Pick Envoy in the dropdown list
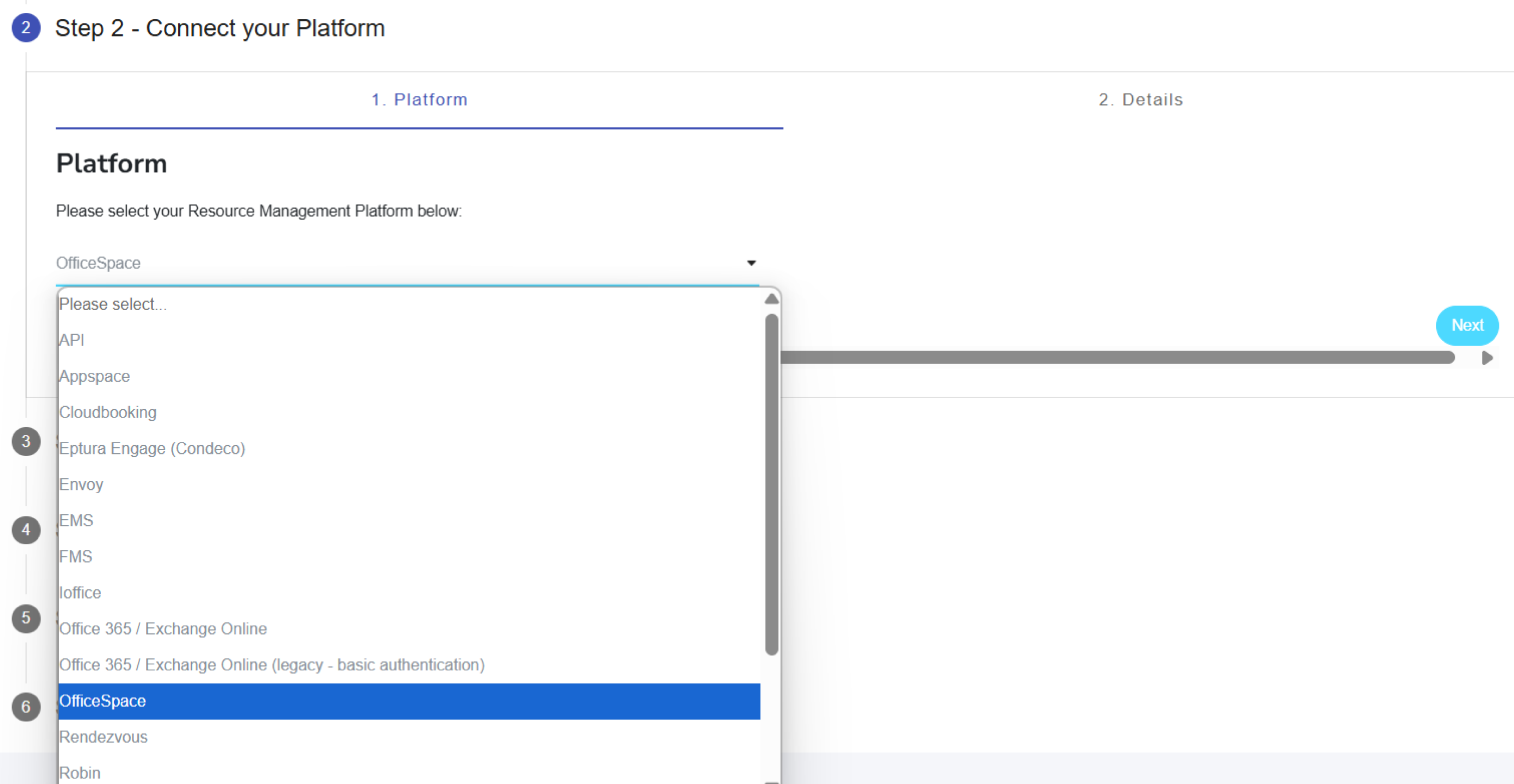 tap(409, 484)
